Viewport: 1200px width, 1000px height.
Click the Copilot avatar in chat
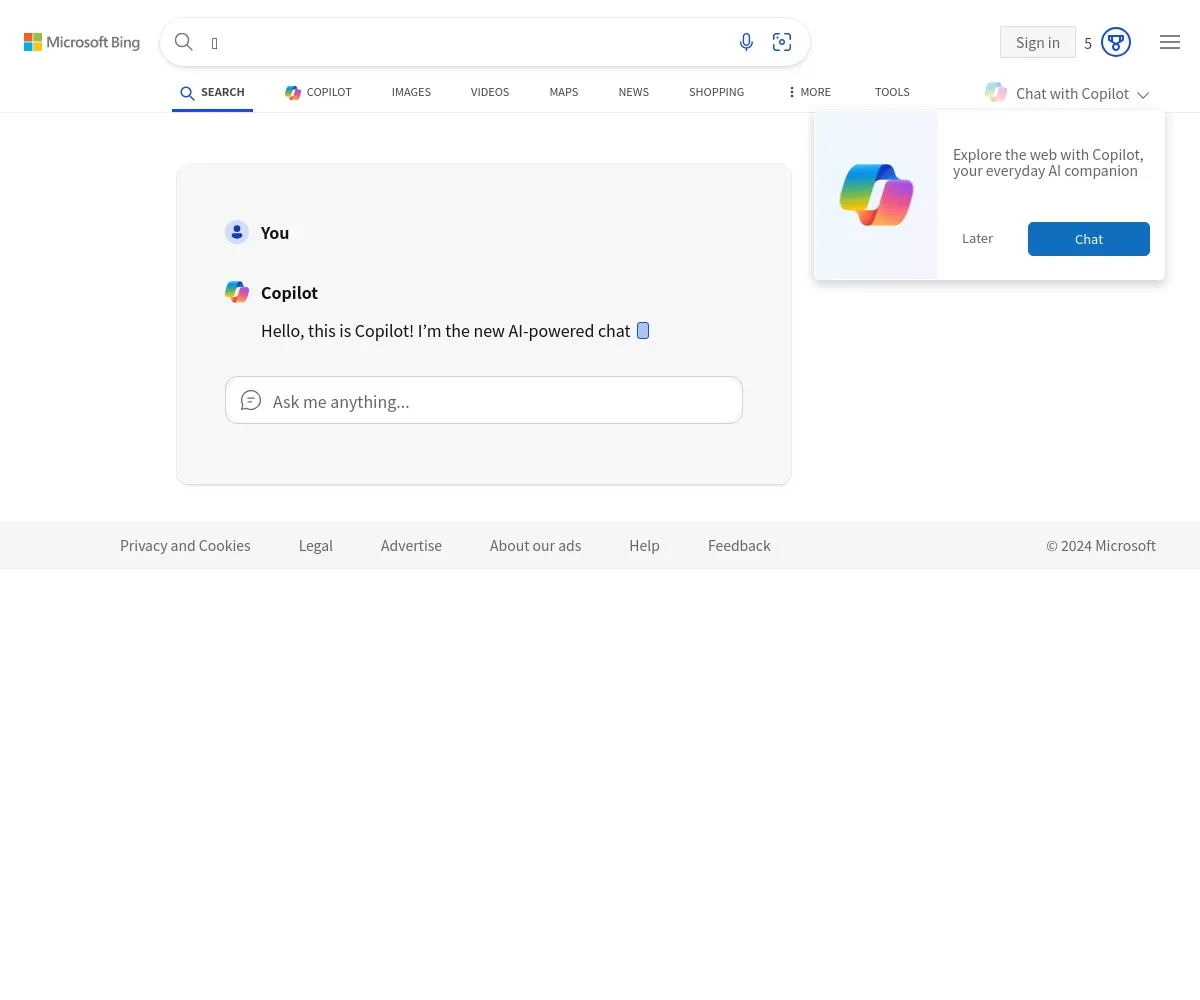[237, 292]
